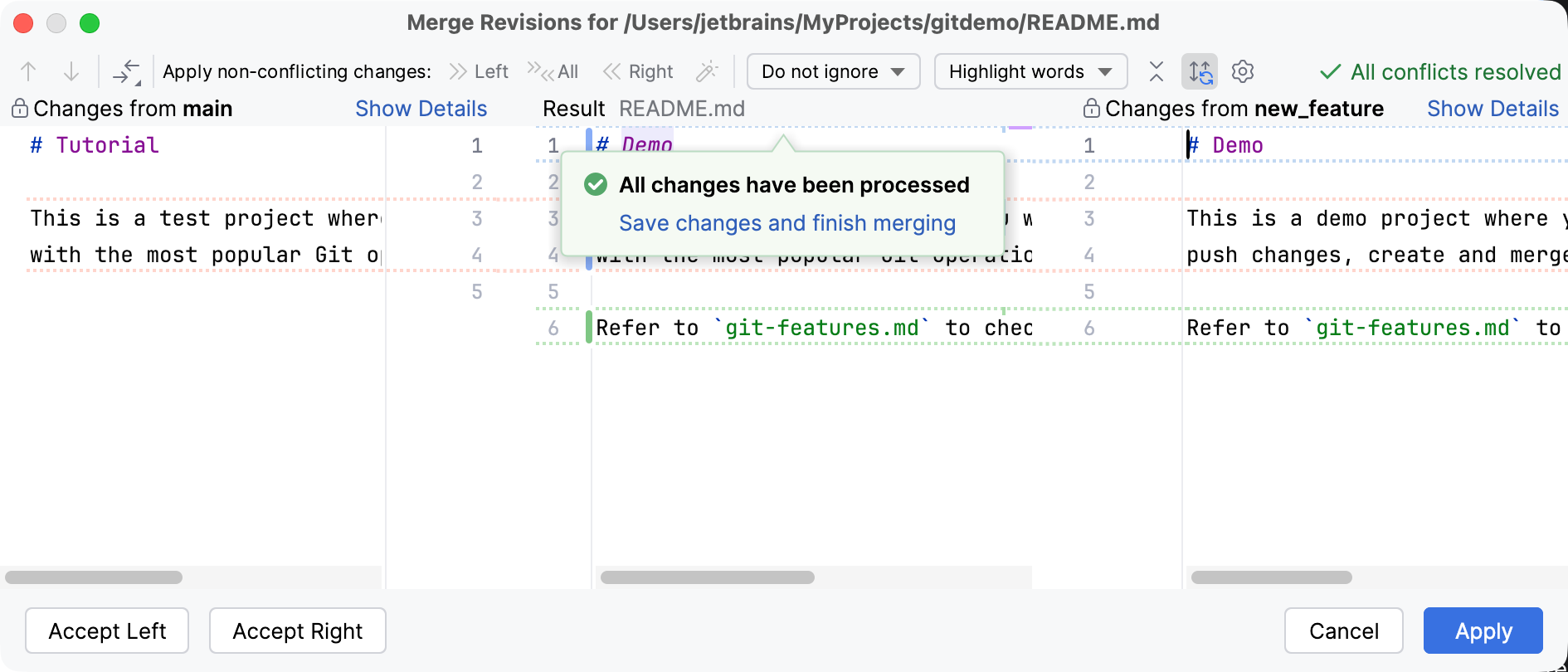The height and width of the screenshot is (672, 1568).
Task: Click the magic wand resolve icon
Action: (x=707, y=72)
